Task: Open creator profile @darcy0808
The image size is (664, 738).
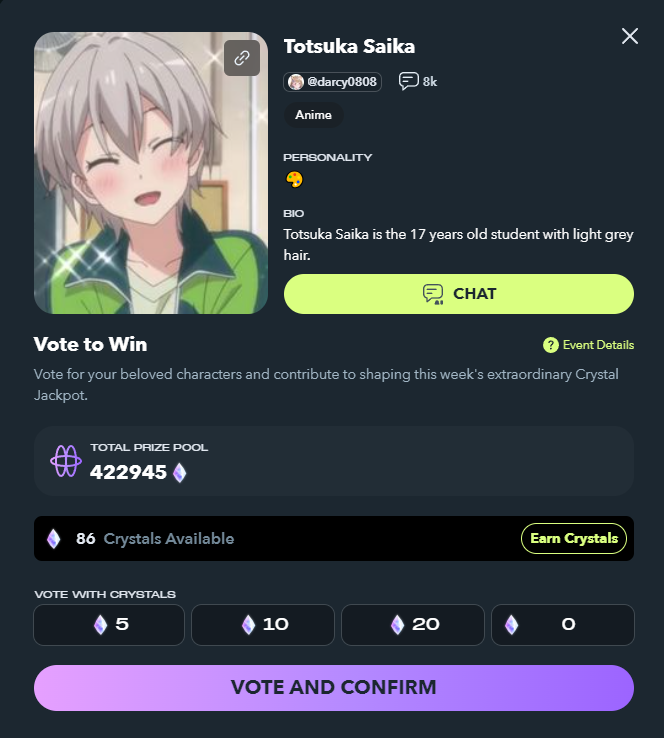Action: point(332,82)
